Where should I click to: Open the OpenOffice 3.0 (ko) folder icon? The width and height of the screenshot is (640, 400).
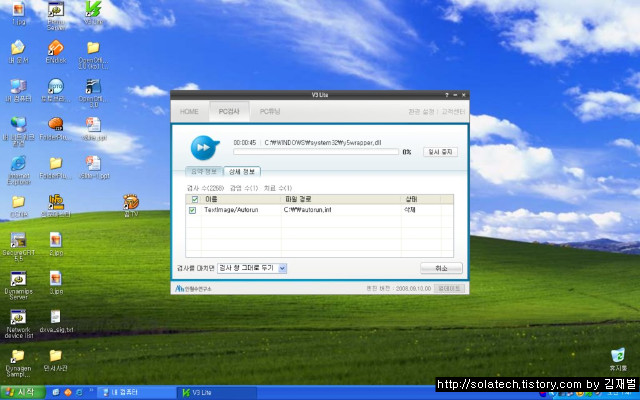coord(93,54)
